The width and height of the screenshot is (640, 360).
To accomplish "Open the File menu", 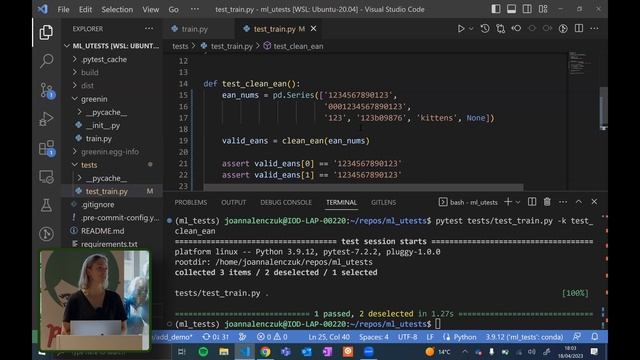I will [x=63, y=9].
